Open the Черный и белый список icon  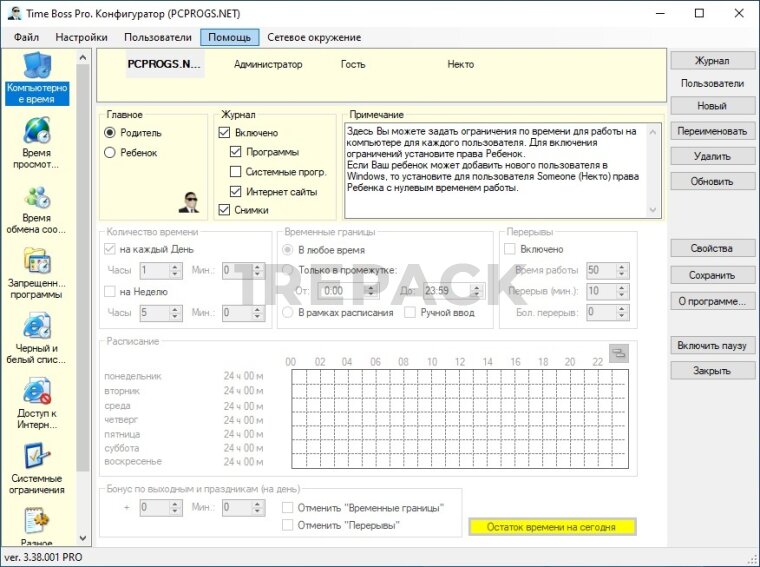pos(36,327)
